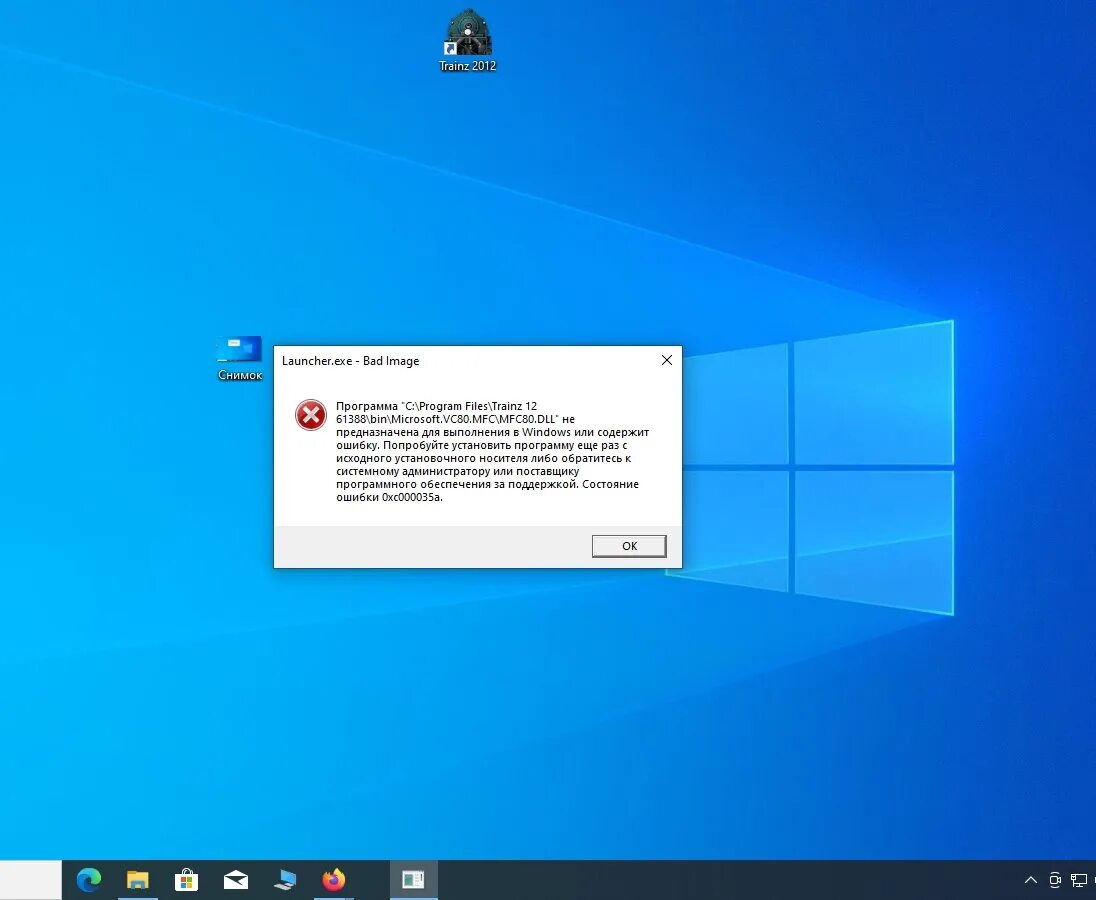Close the Launcher.exe error dialog
Image resolution: width=1096 pixels, height=900 pixels.
[x=667, y=360]
